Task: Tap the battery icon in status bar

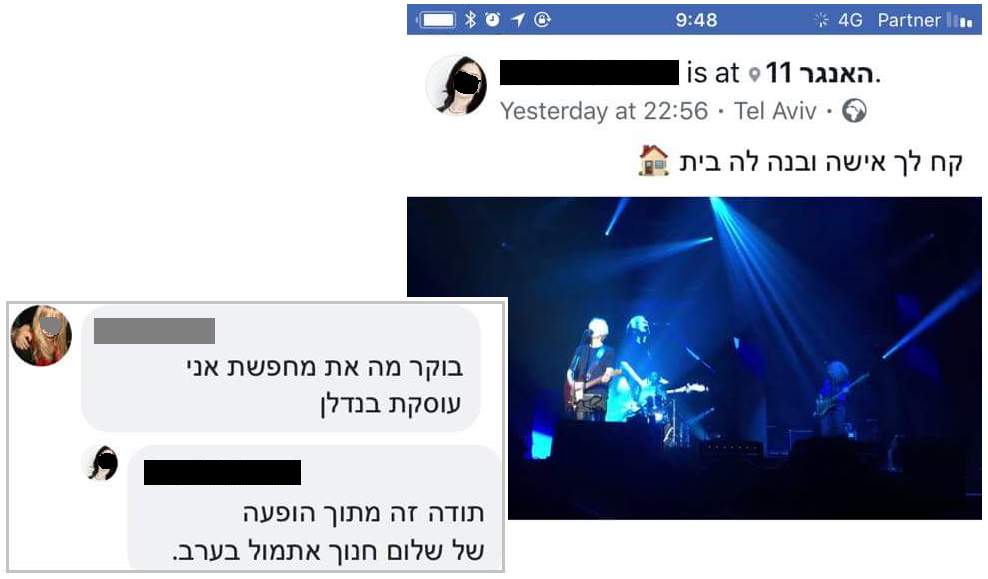Action: pyautogui.click(x=436, y=20)
